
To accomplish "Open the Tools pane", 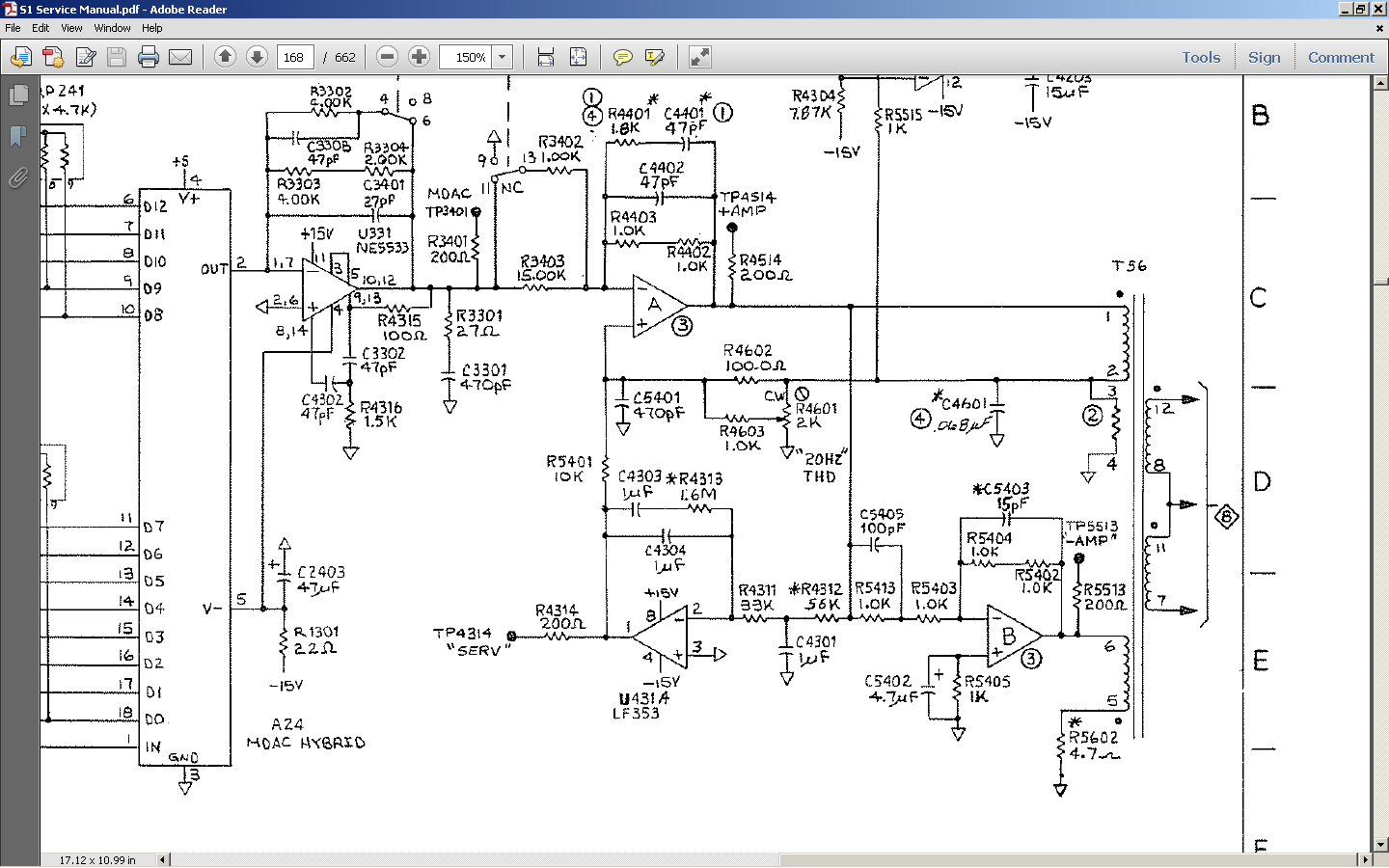I will pyautogui.click(x=1201, y=57).
